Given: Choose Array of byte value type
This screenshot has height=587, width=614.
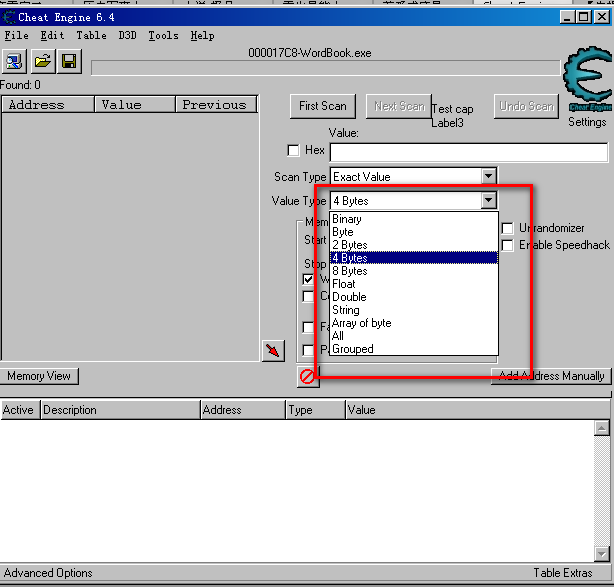Looking at the screenshot, I should [x=414, y=323].
